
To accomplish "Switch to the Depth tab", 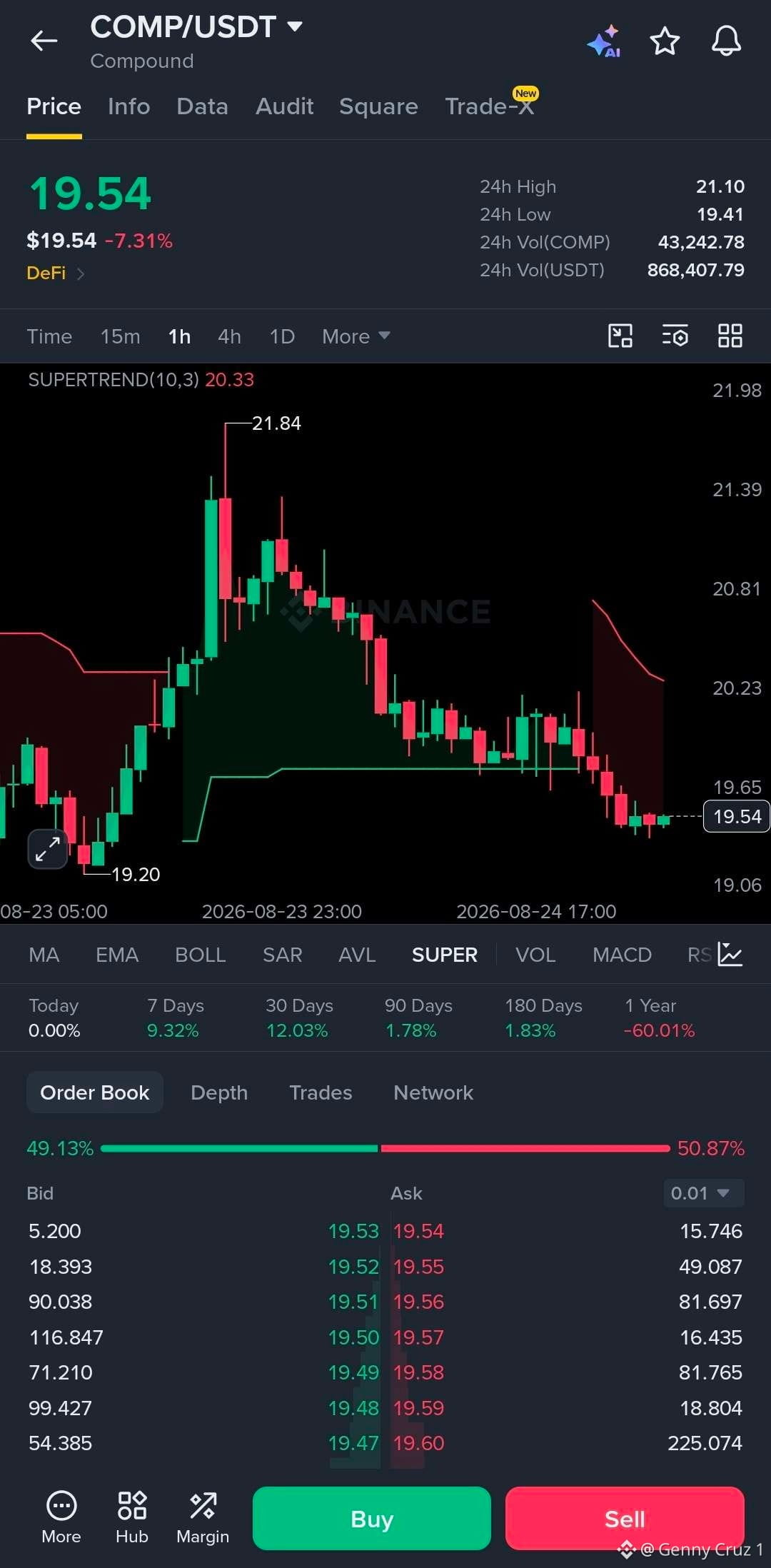I will tap(219, 1092).
